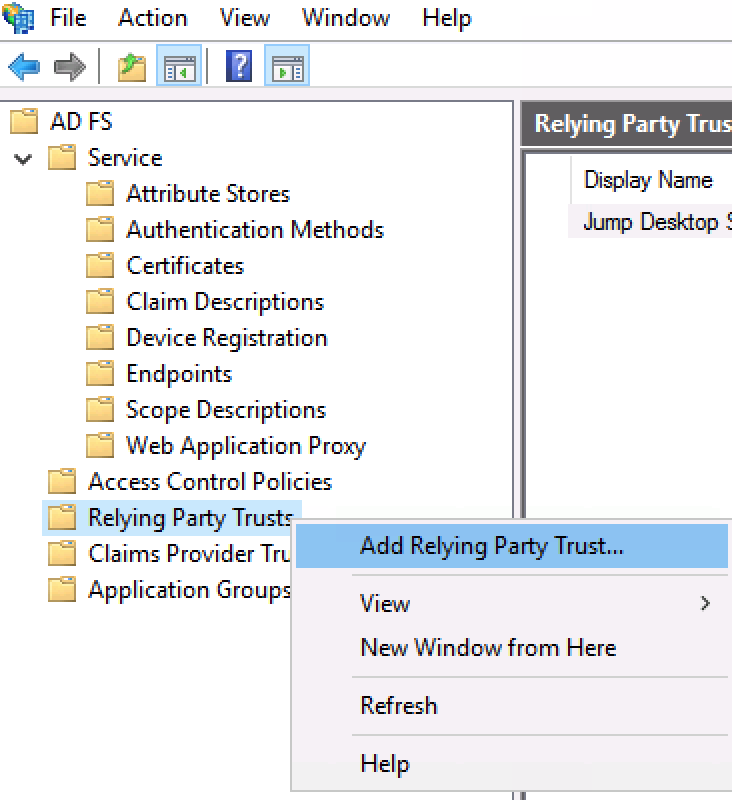Viewport: 732px width, 800px height.
Task: Collapse the Service tree node
Action: click(x=23, y=159)
